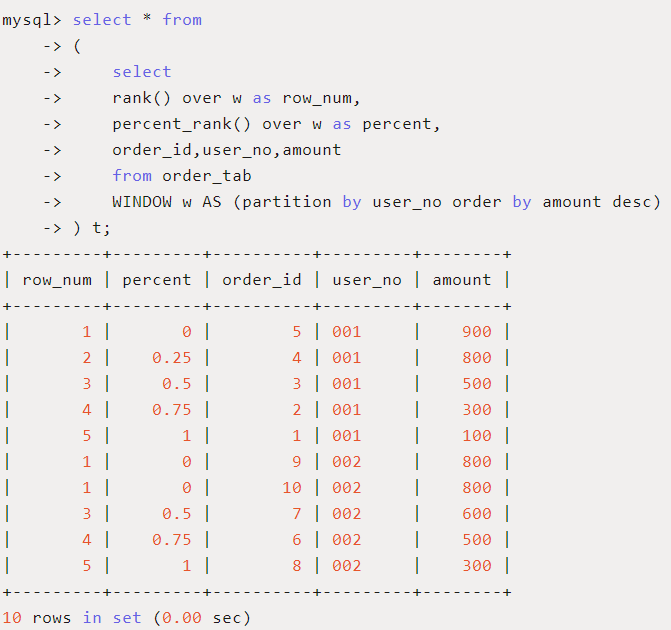The height and width of the screenshot is (630, 671).
Task: Click row_num '2' in amount 800 row for user 001
Action: 87,358
